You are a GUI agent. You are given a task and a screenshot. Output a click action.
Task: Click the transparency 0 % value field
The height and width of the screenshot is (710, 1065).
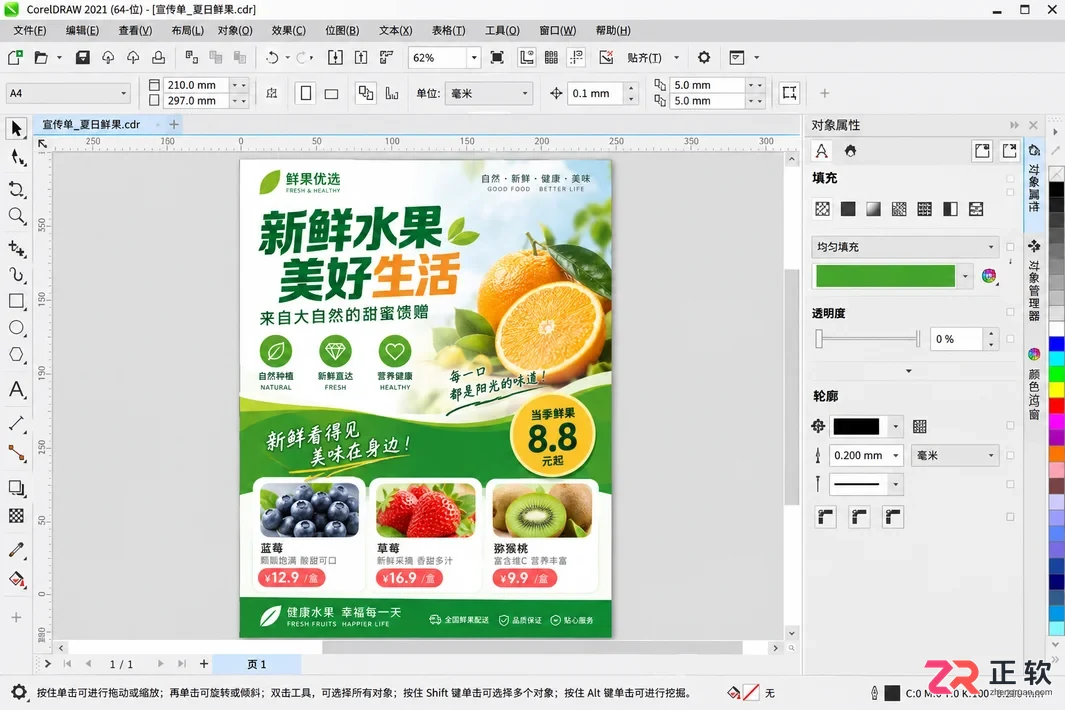tap(956, 339)
